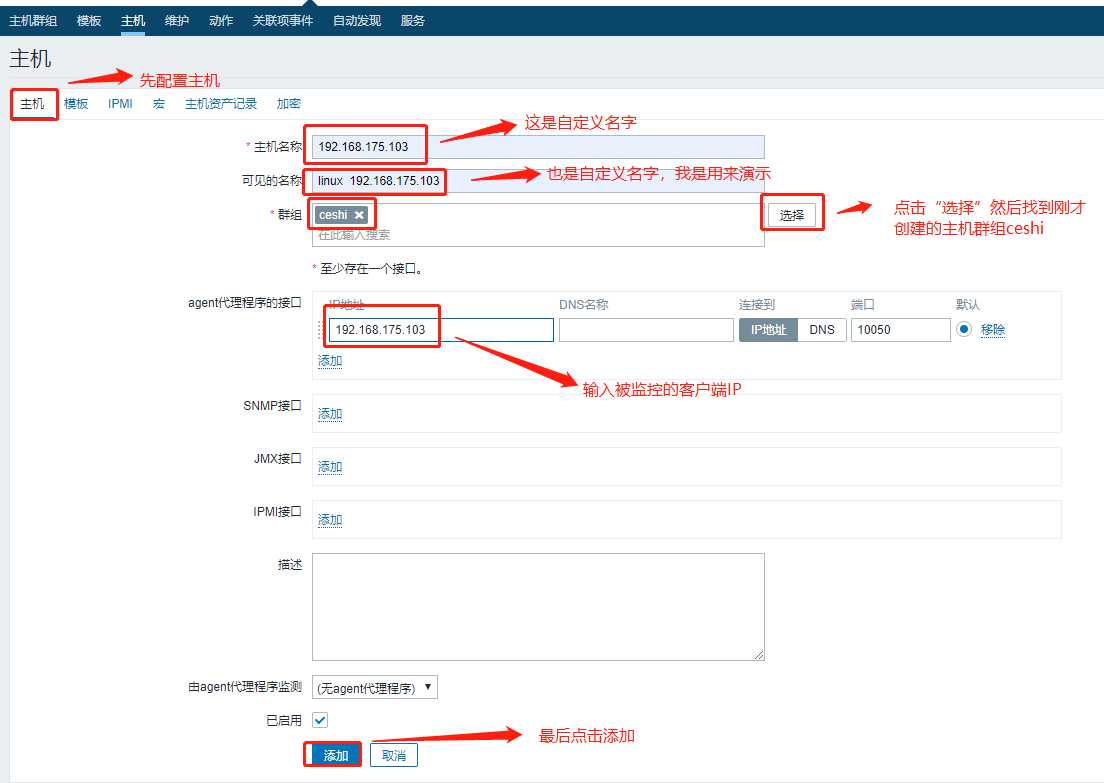
Task: Switch to the 宏 form tab
Action: [159, 104]
